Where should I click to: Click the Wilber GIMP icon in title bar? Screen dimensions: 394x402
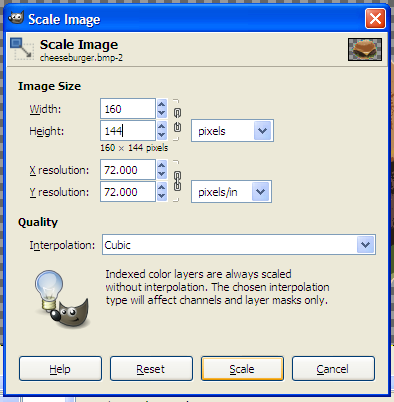(x=16, y=18)
